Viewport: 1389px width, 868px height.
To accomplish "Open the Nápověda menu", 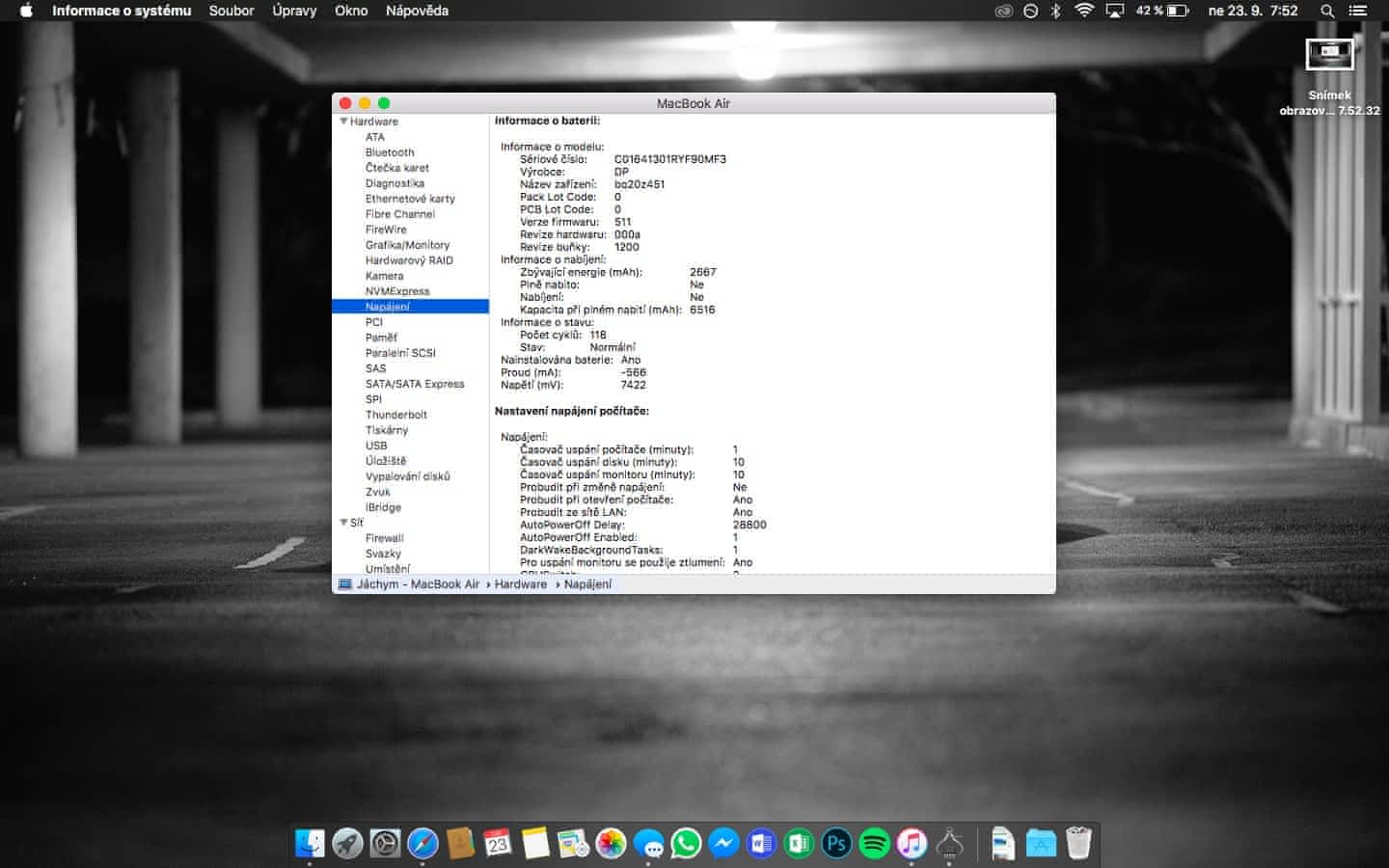I will (x=417, y=11).
